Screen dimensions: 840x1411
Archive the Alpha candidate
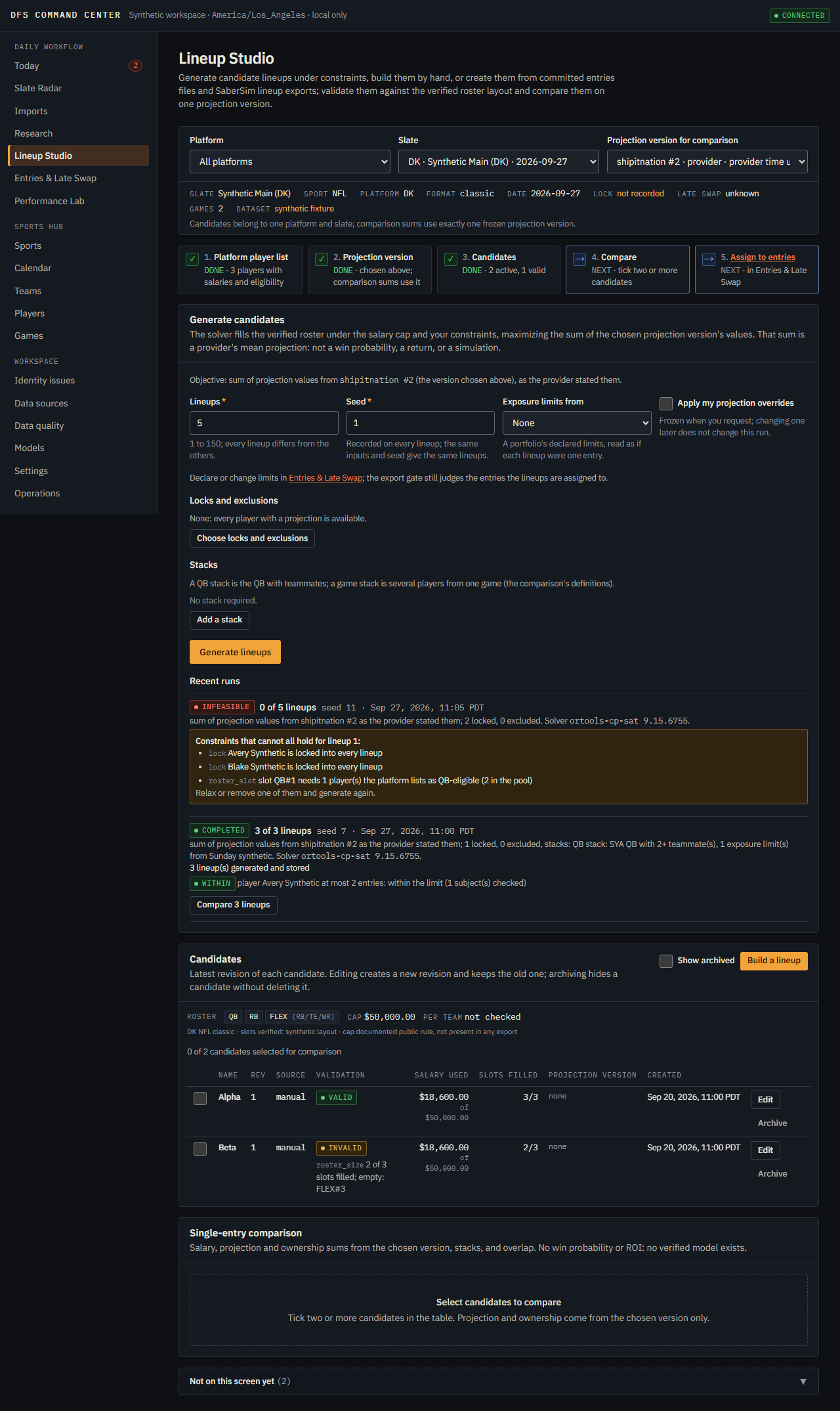click(x=772, y=1123)
